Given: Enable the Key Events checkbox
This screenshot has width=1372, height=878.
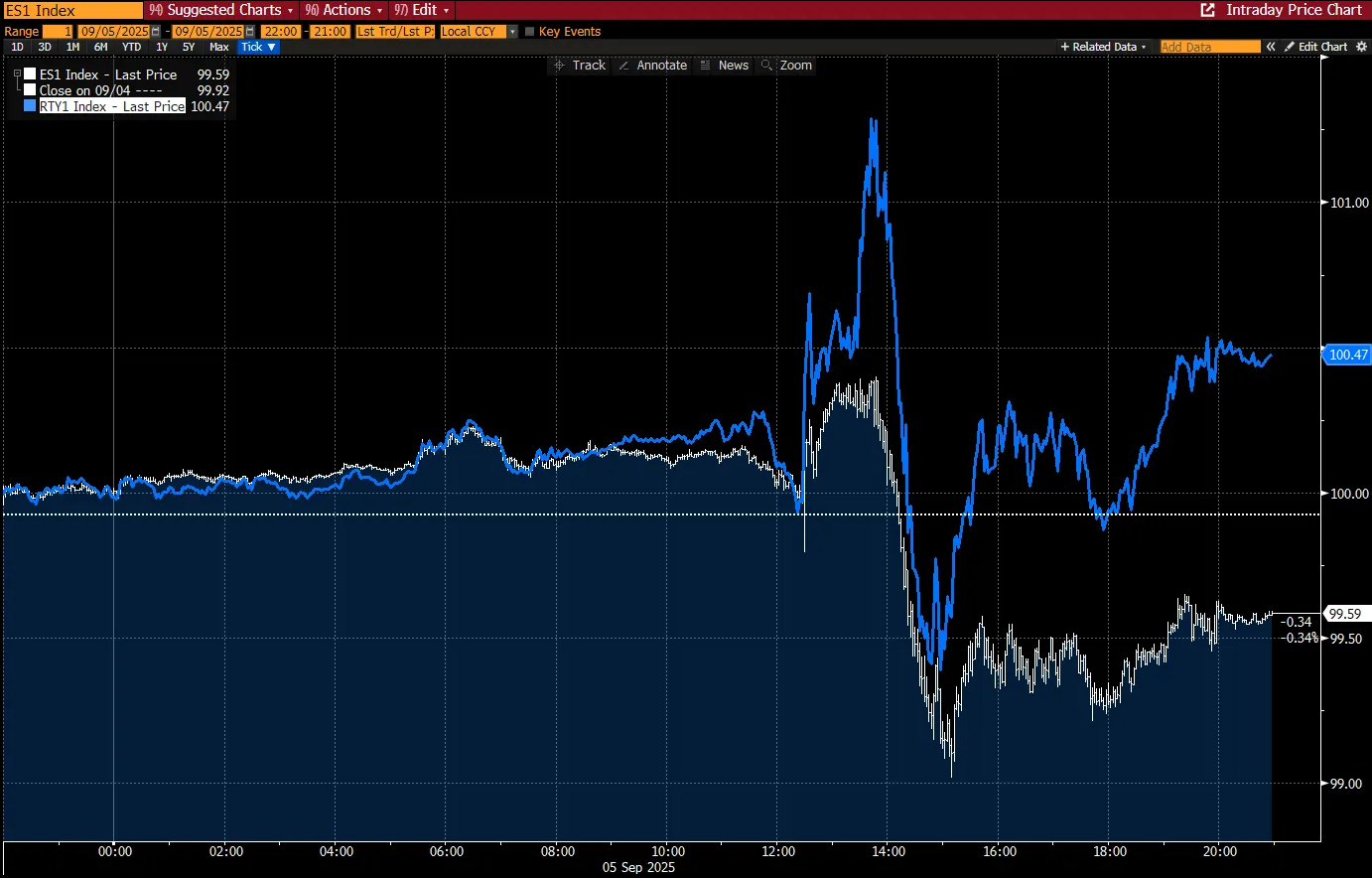Looking at the screenshot, I should coord(529,32).
